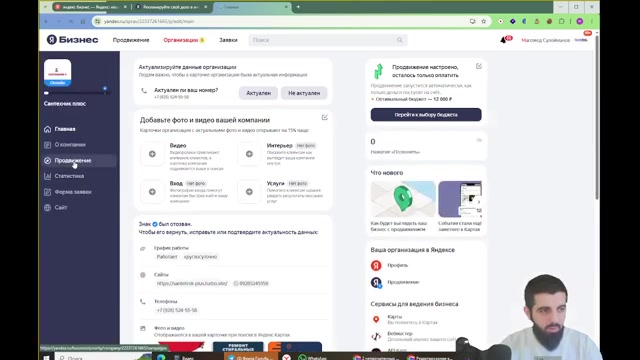Bookmark this page with the star icon
This screenshot has height=360, width=640.
484,21
